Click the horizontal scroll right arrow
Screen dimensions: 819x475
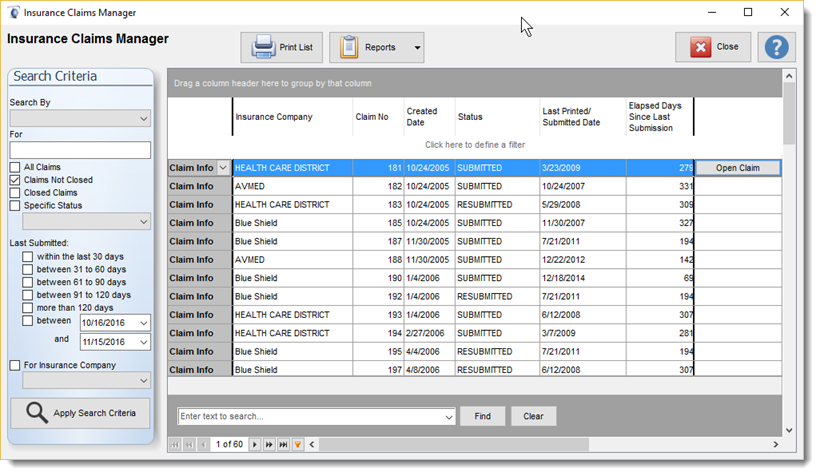[x=776, y=445]
